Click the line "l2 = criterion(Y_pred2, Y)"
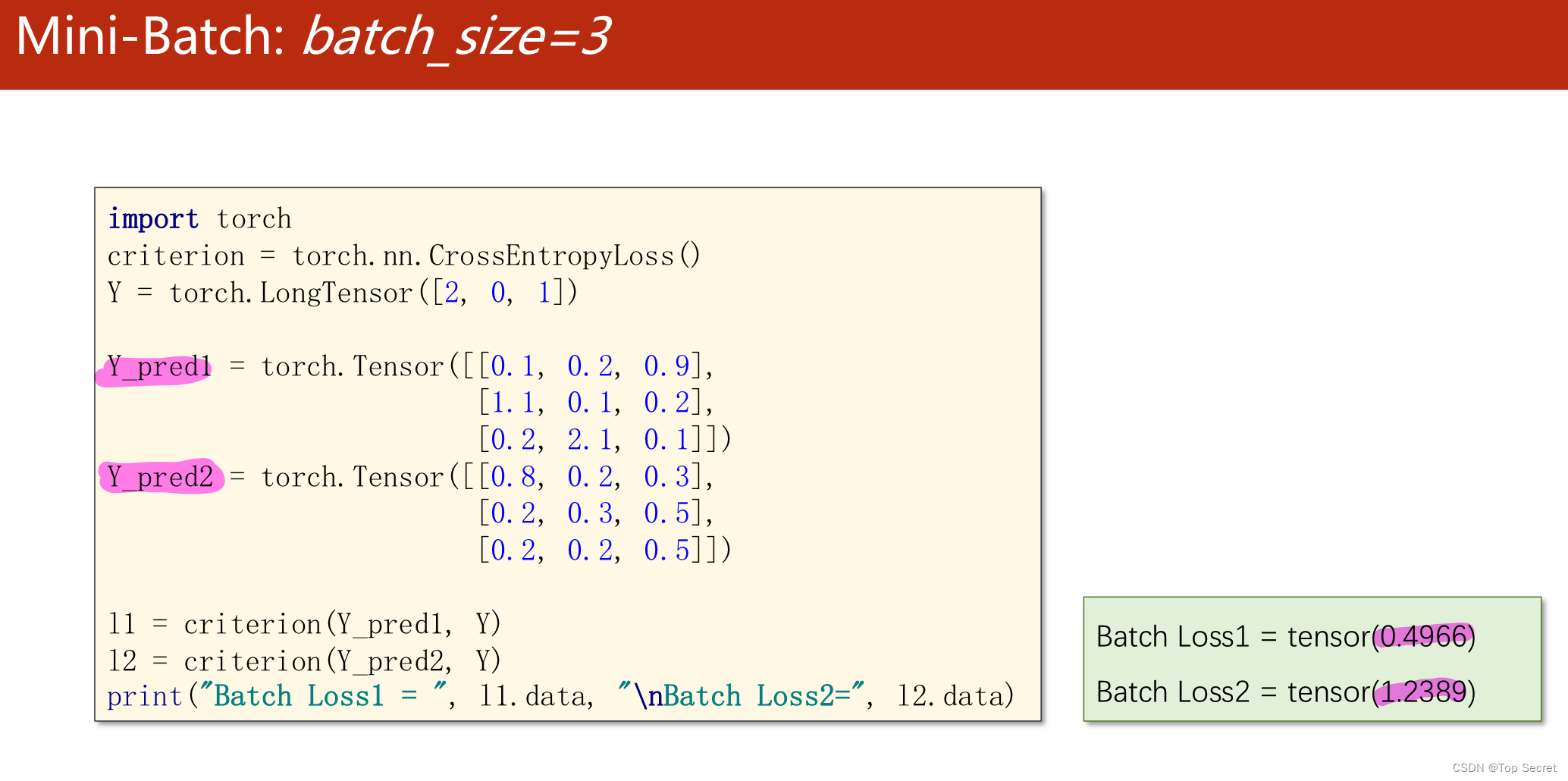 [x=304, y=661]
